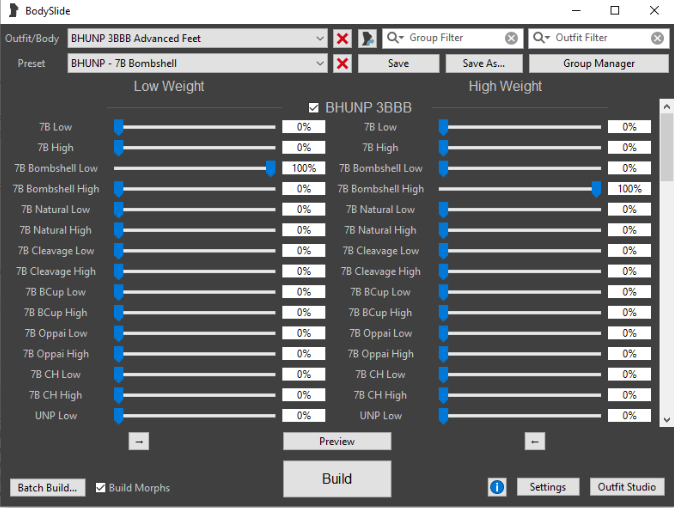The height and width of the screenshot is (508, 674).
Task: Click the high weight 7B CH High slider
Action: (x=520, y=395)
